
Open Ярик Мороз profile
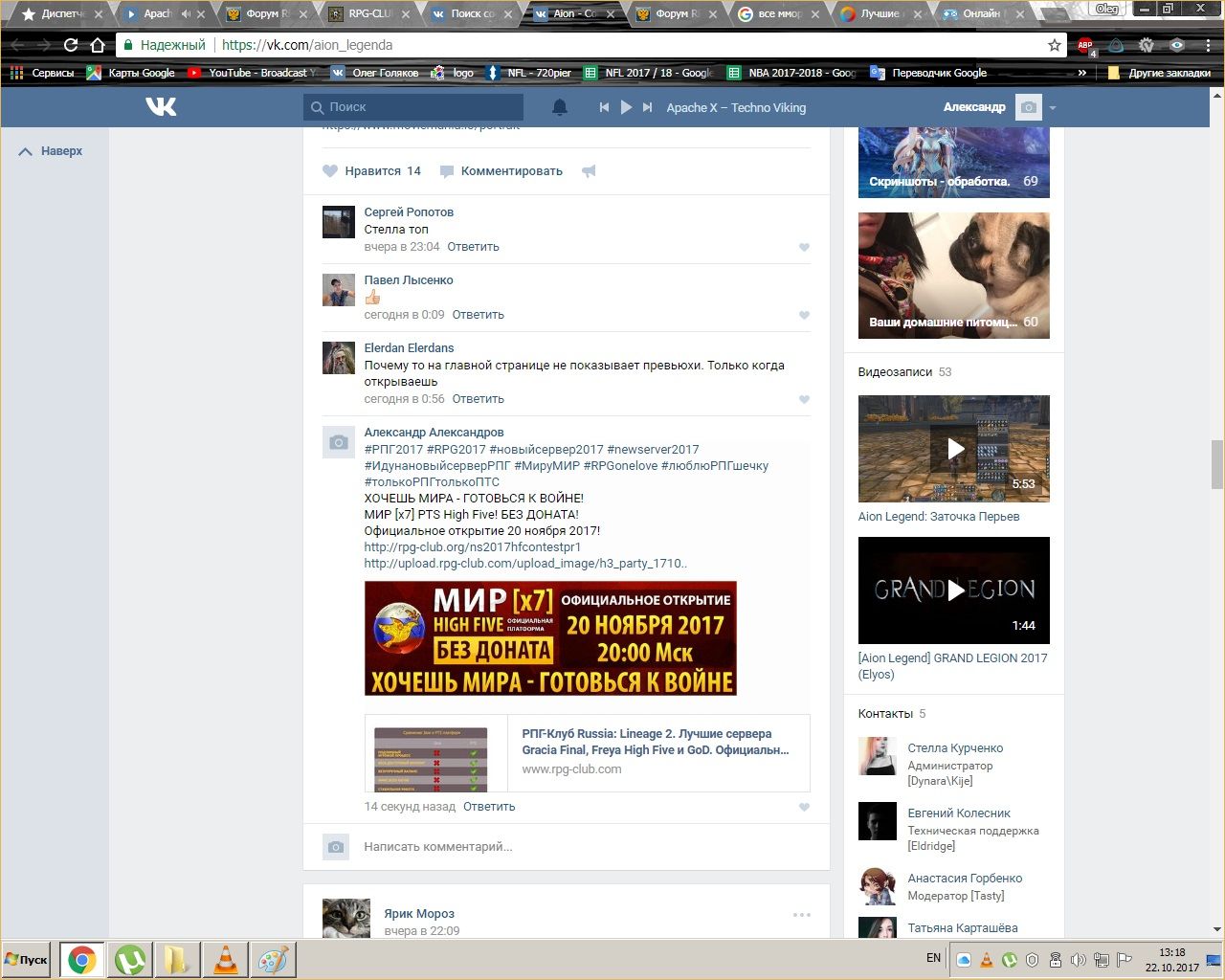[x=419, y=914]
